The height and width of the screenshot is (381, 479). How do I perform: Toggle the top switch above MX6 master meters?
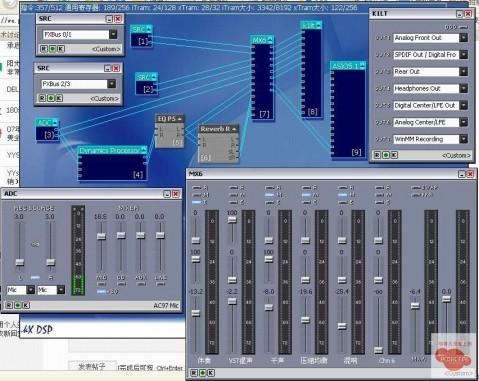point(416,188)
